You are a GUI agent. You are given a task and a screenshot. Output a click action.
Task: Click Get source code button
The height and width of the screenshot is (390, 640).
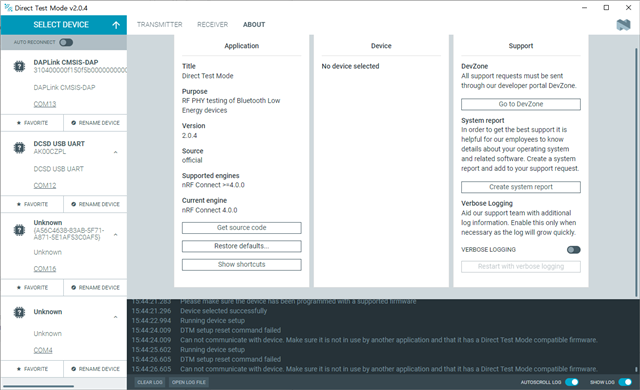[x=242, y=228]
